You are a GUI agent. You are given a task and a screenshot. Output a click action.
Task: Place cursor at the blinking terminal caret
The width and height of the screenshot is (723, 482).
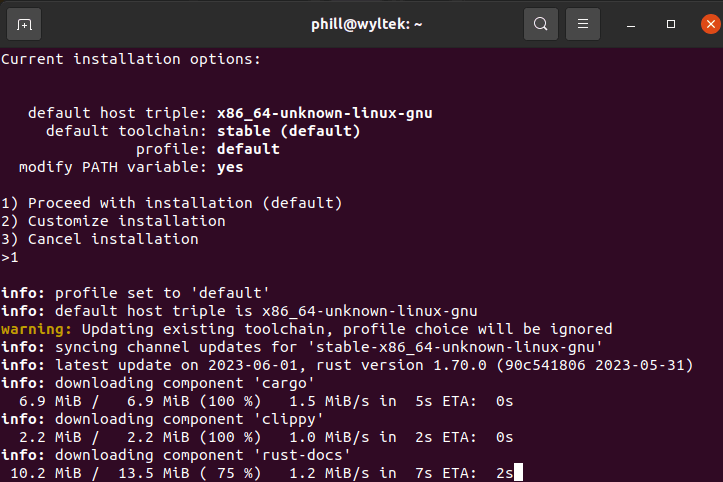tap(517, 473)
